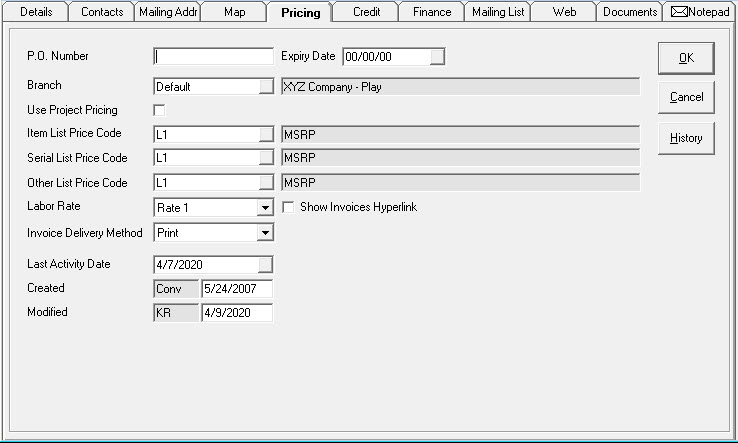Viewport: 738px width, 443px height.
Task: Select the Mailing Addr tab
Action: click(168, 12)
